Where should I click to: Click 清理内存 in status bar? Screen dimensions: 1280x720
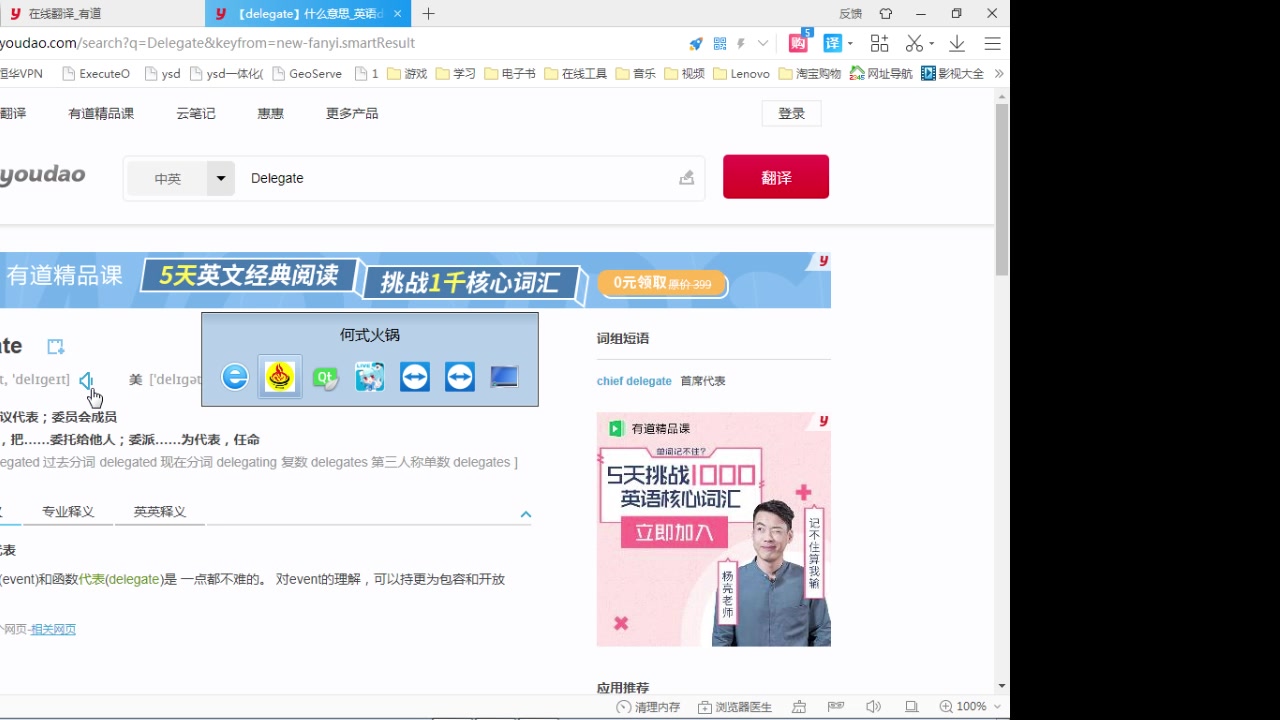[649, 707]
